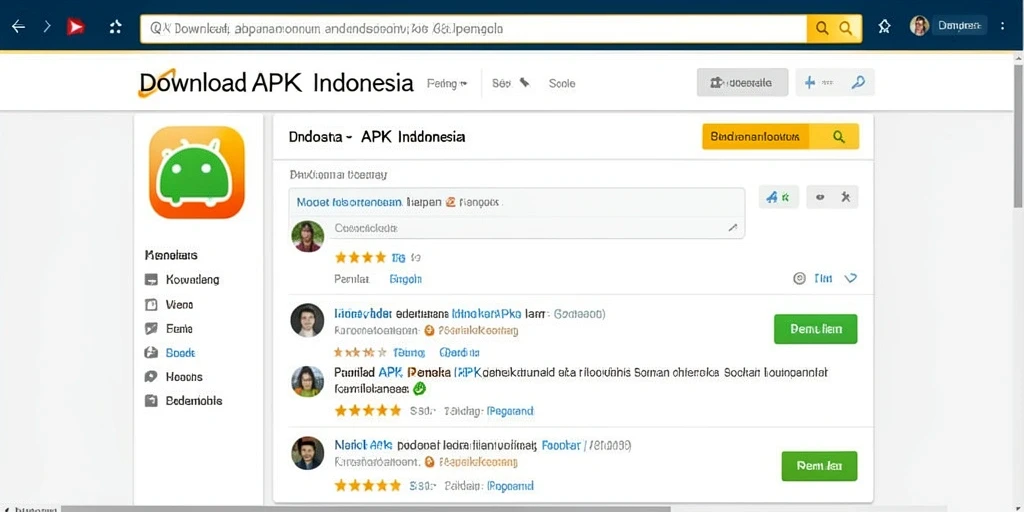Click the magnifier in yellow search button
1024x512 pixels.
[x=839, y=136]
